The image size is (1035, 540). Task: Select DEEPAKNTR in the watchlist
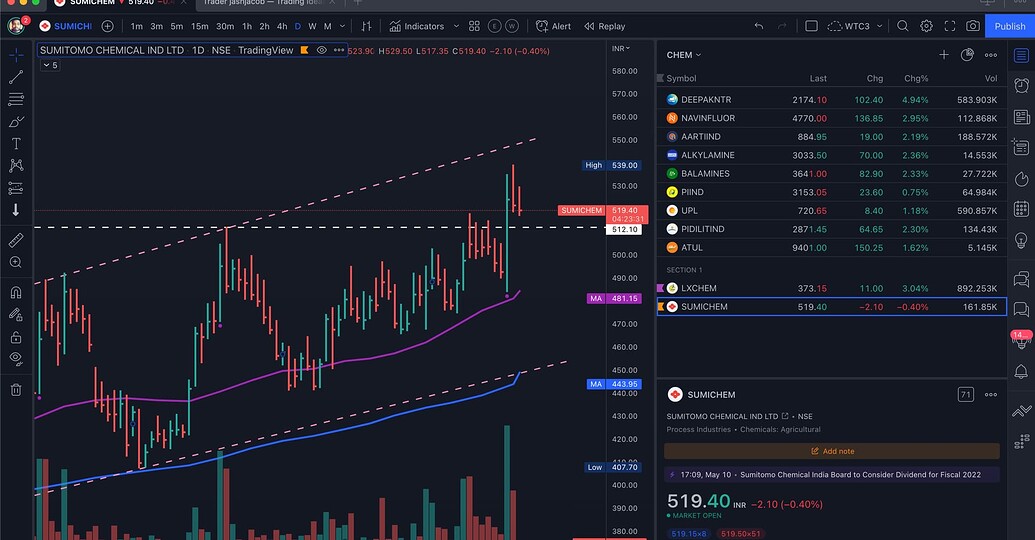click(x=832, y=100)
